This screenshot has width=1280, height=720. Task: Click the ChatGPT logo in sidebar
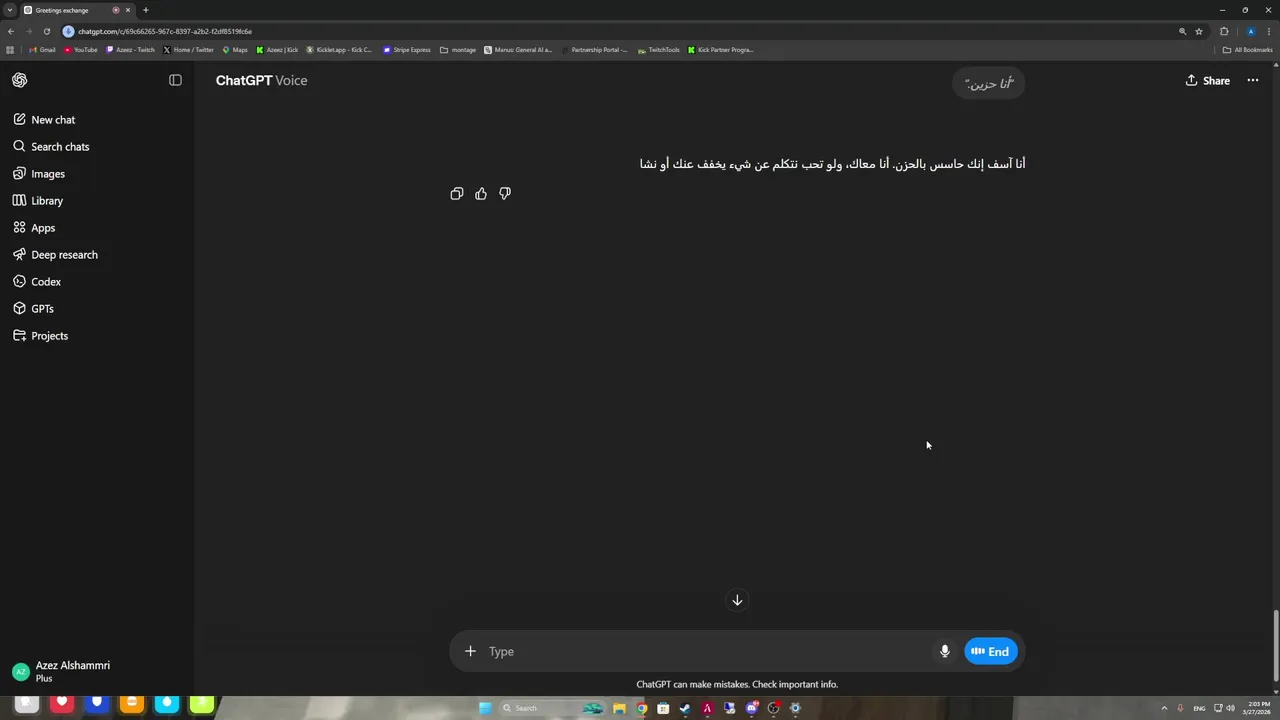[20, 80]
